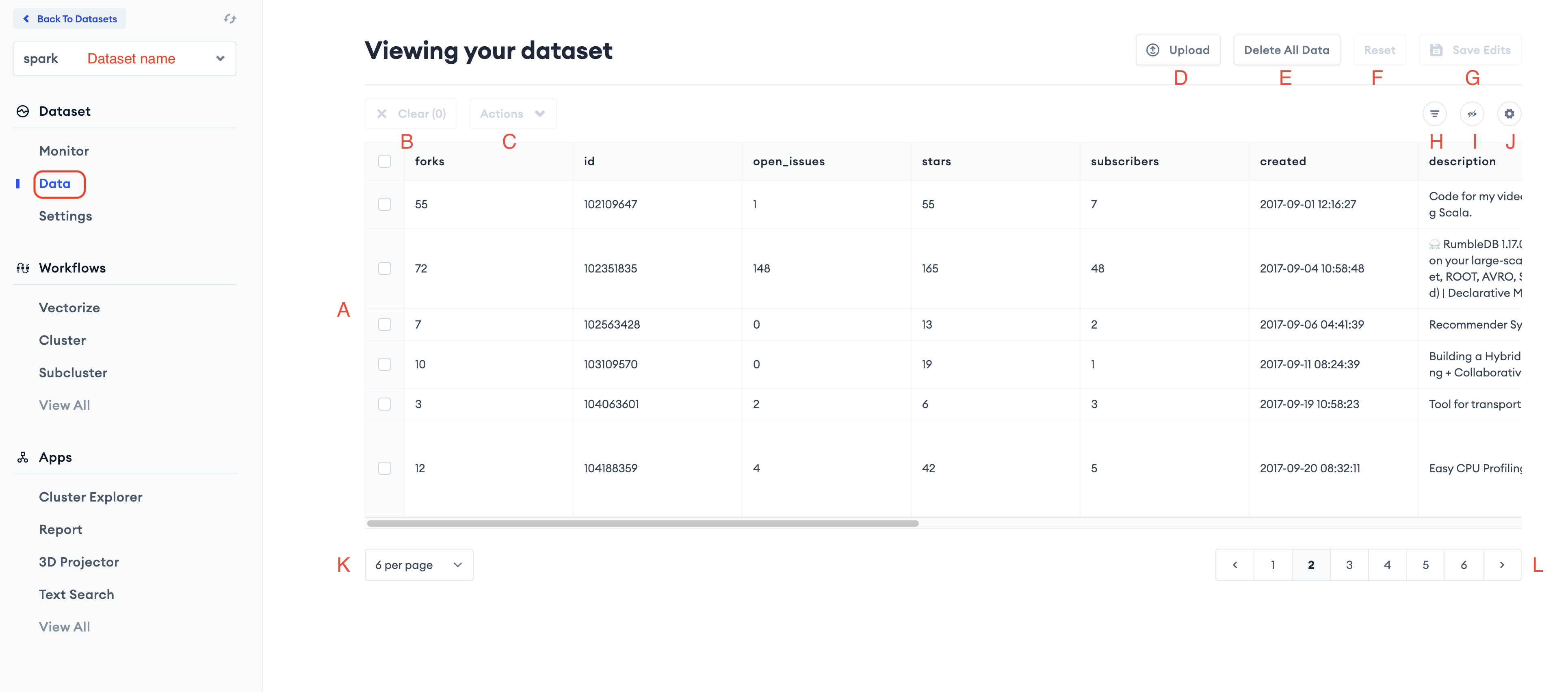
Task: Open the table filter icon
Action: 1434,114
